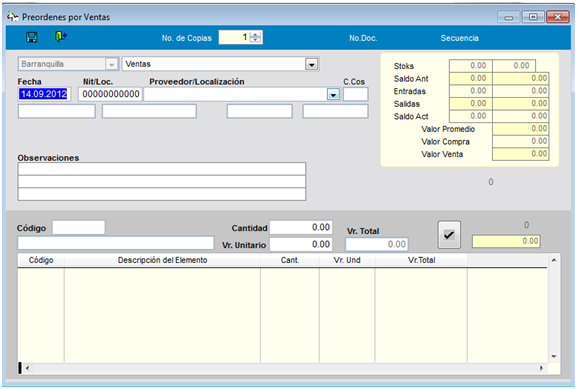This screenshot has width=577, height=389.
Task: Click the second Saldo Act value box
Action: pyautogui.click(x=521, y=116)
